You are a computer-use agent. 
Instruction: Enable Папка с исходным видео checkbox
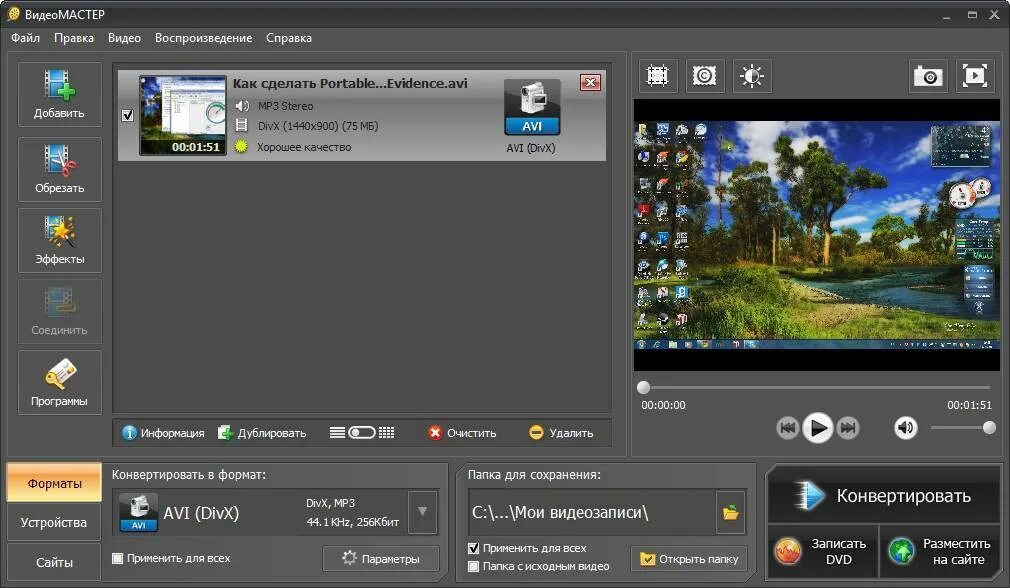[473, 566]
